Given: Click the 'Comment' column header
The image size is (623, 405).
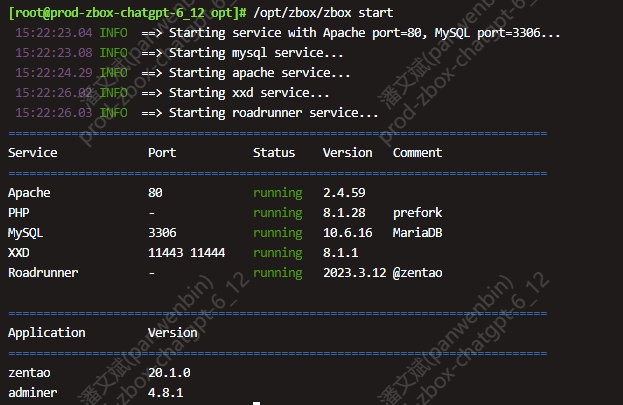Looking at the screenshot, I should [417, 153].
